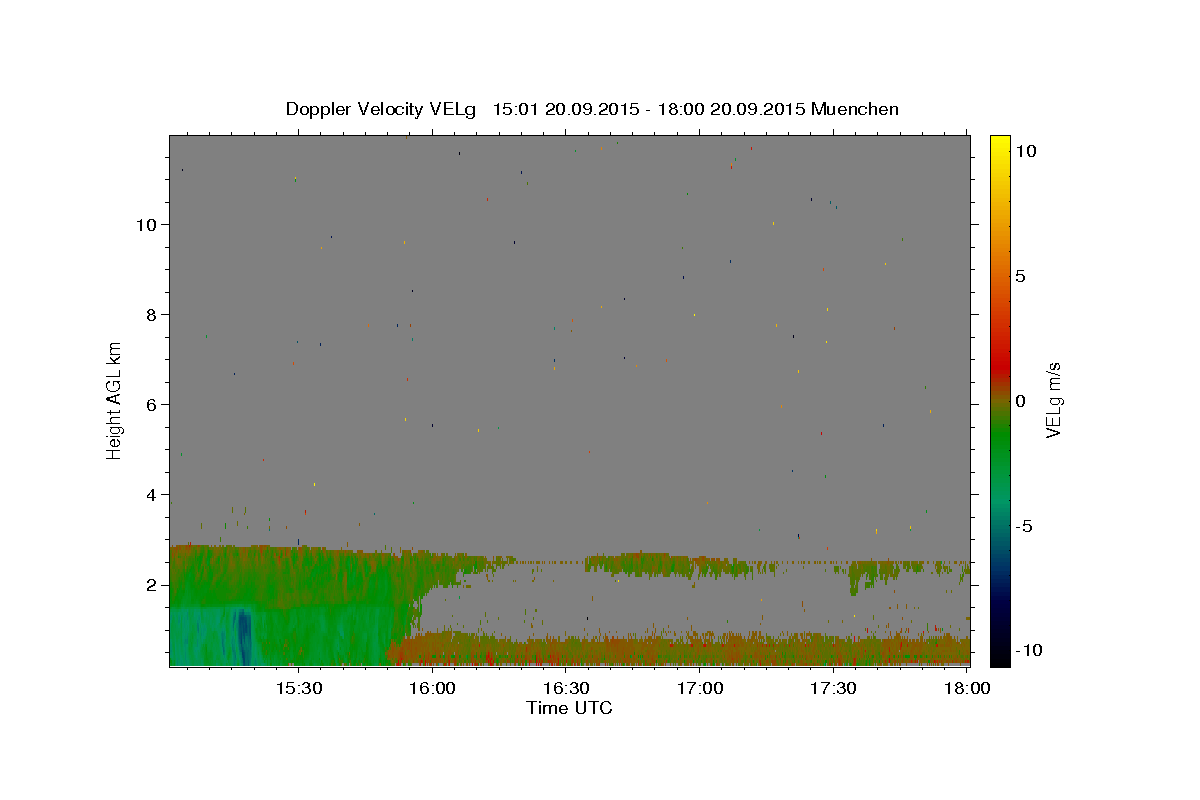Click the height axis label 10
Image resolution: width=1200 pixels, height=800 pixels.
click(x=148, y=224)
